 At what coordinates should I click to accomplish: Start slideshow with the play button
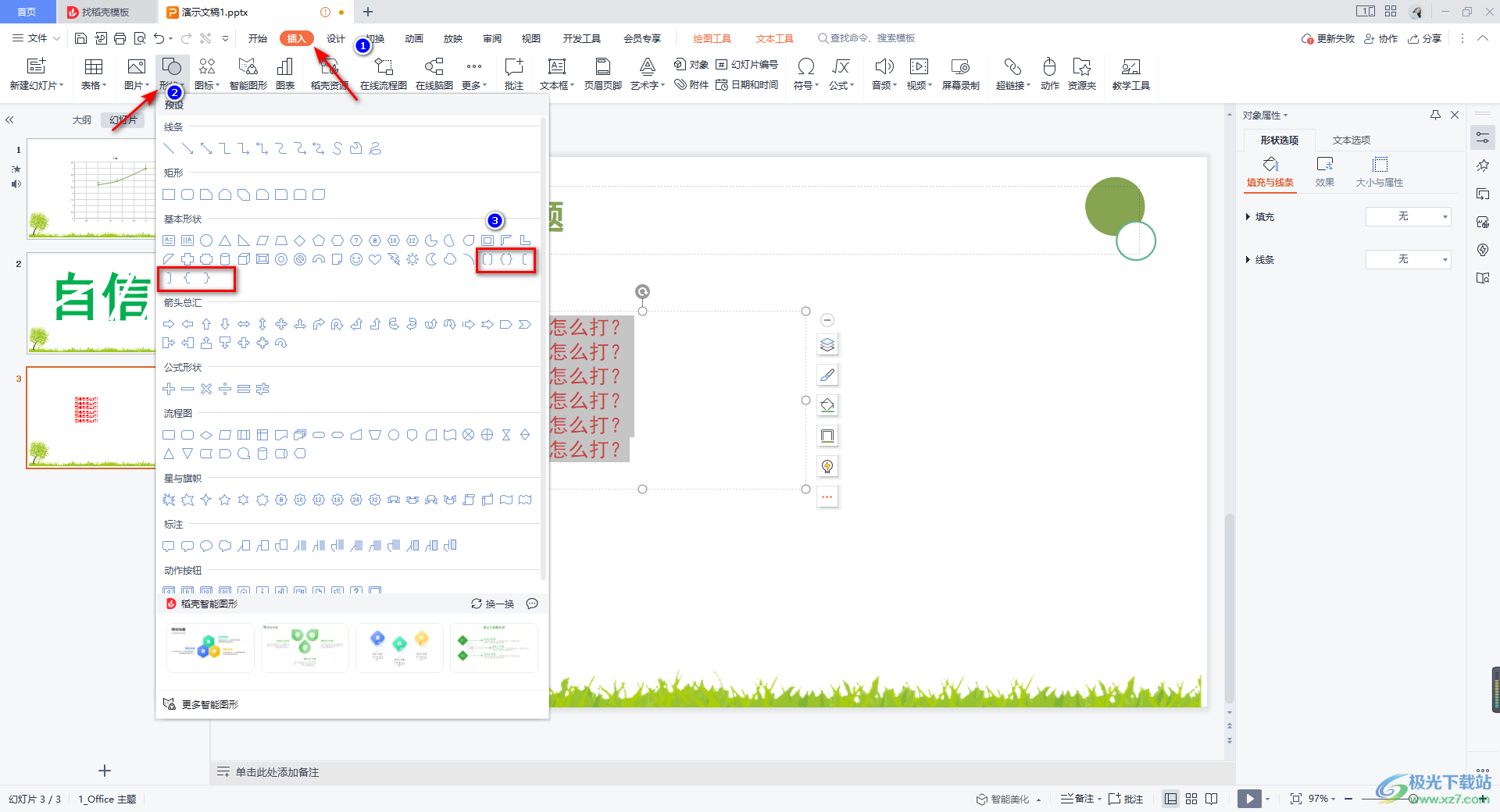1249,799
